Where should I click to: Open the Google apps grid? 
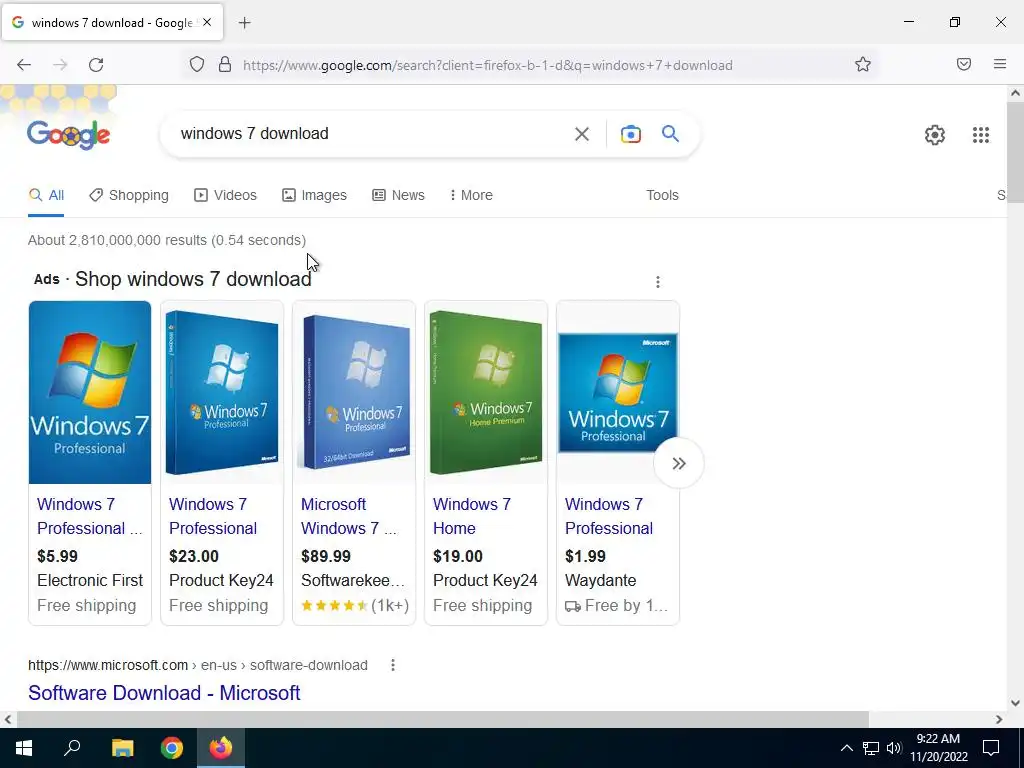(980, 135)
